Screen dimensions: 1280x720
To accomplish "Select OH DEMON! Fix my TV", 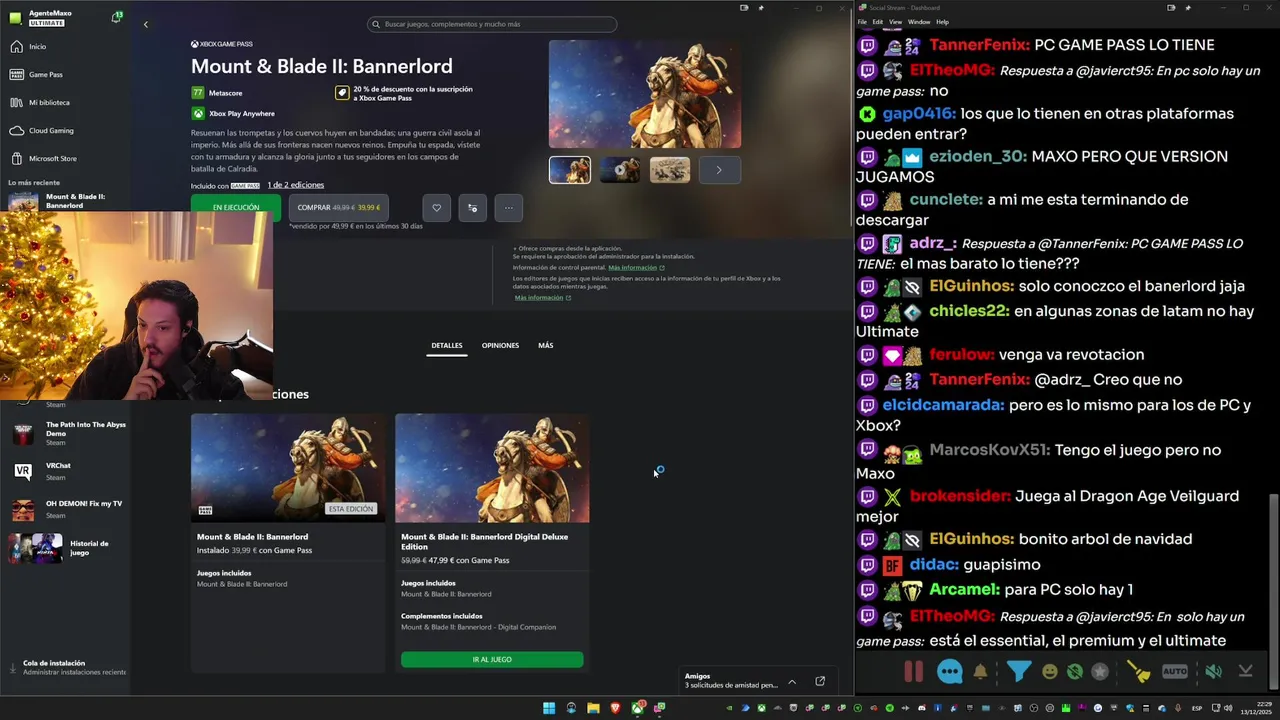I will tap(66, 509).
